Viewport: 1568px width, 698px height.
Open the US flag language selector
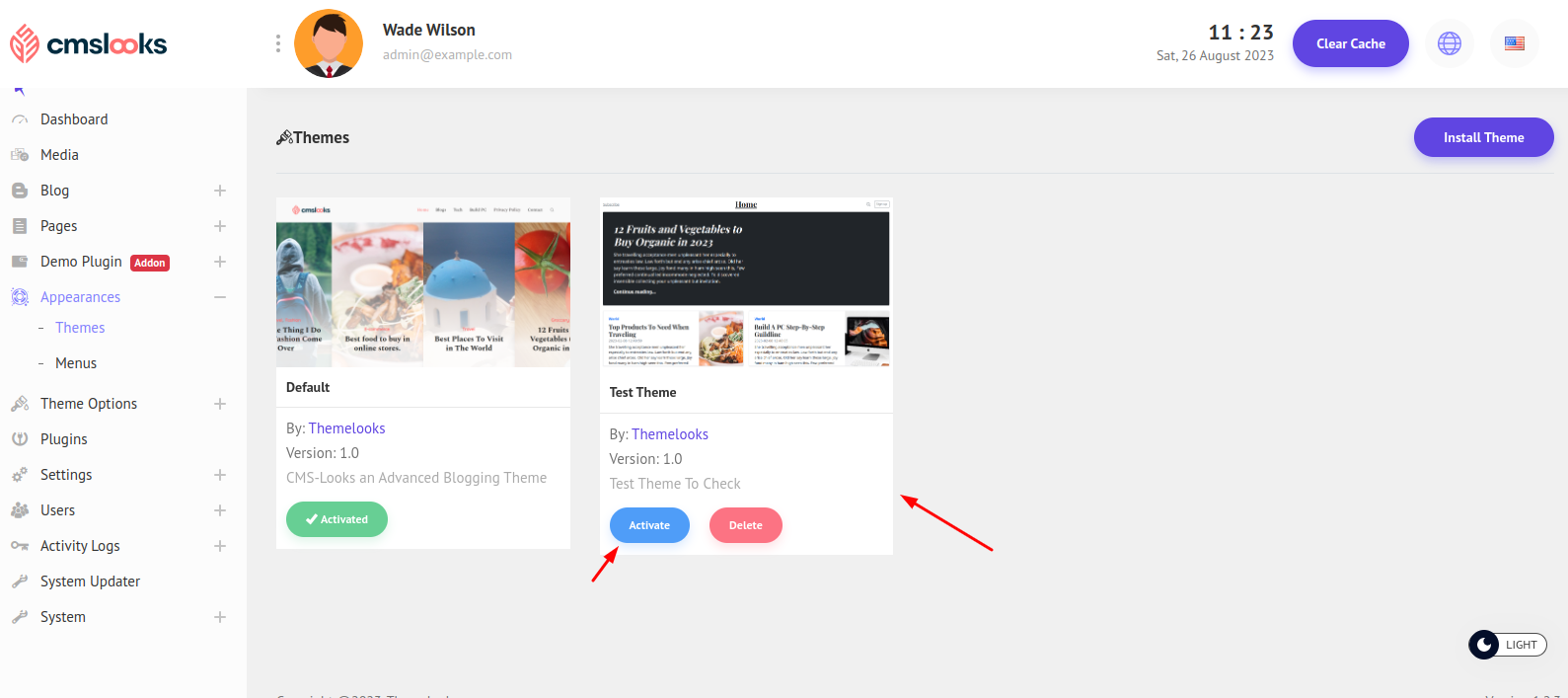click(1514, 43)
